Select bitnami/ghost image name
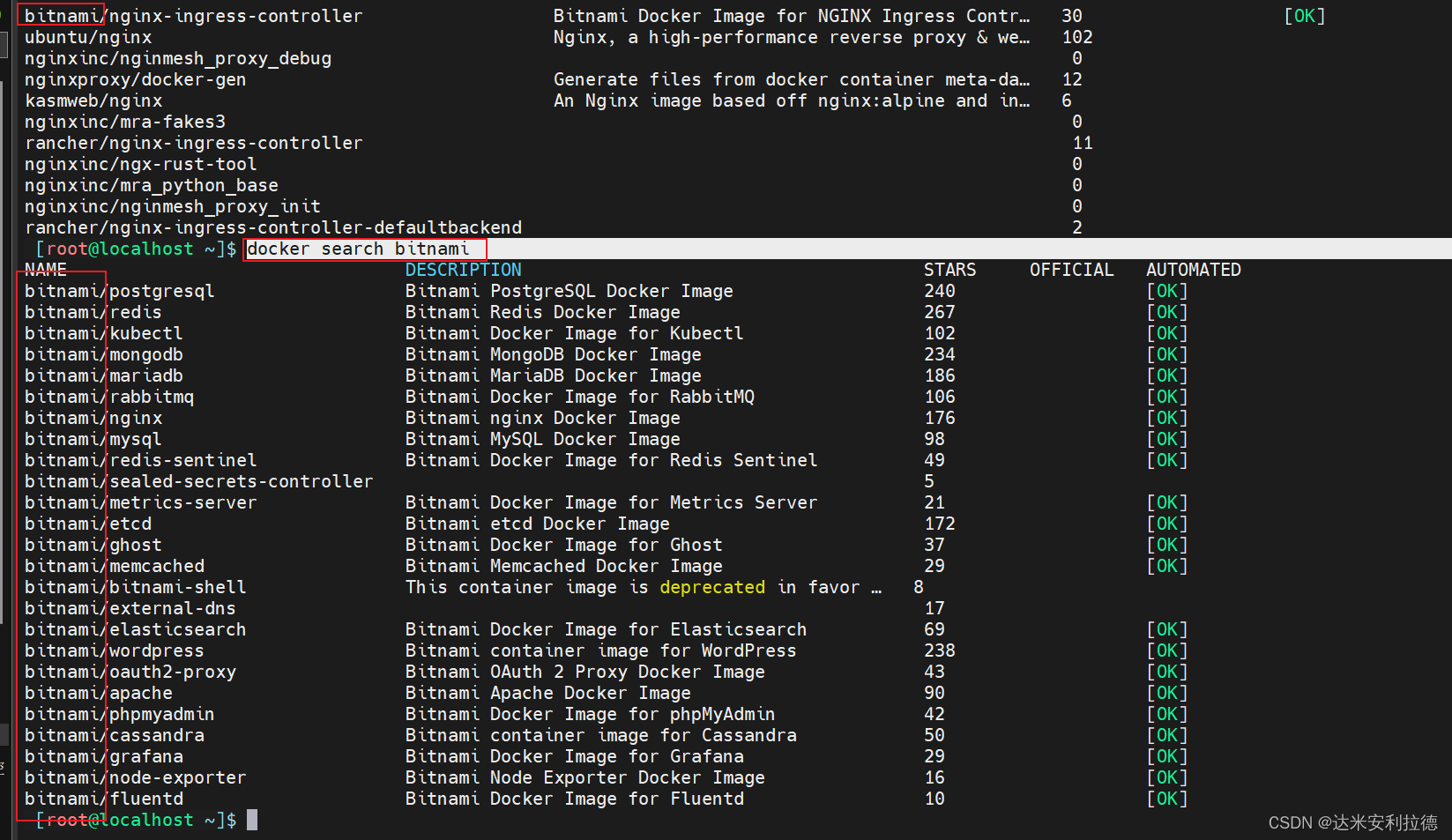 (93, 545)
